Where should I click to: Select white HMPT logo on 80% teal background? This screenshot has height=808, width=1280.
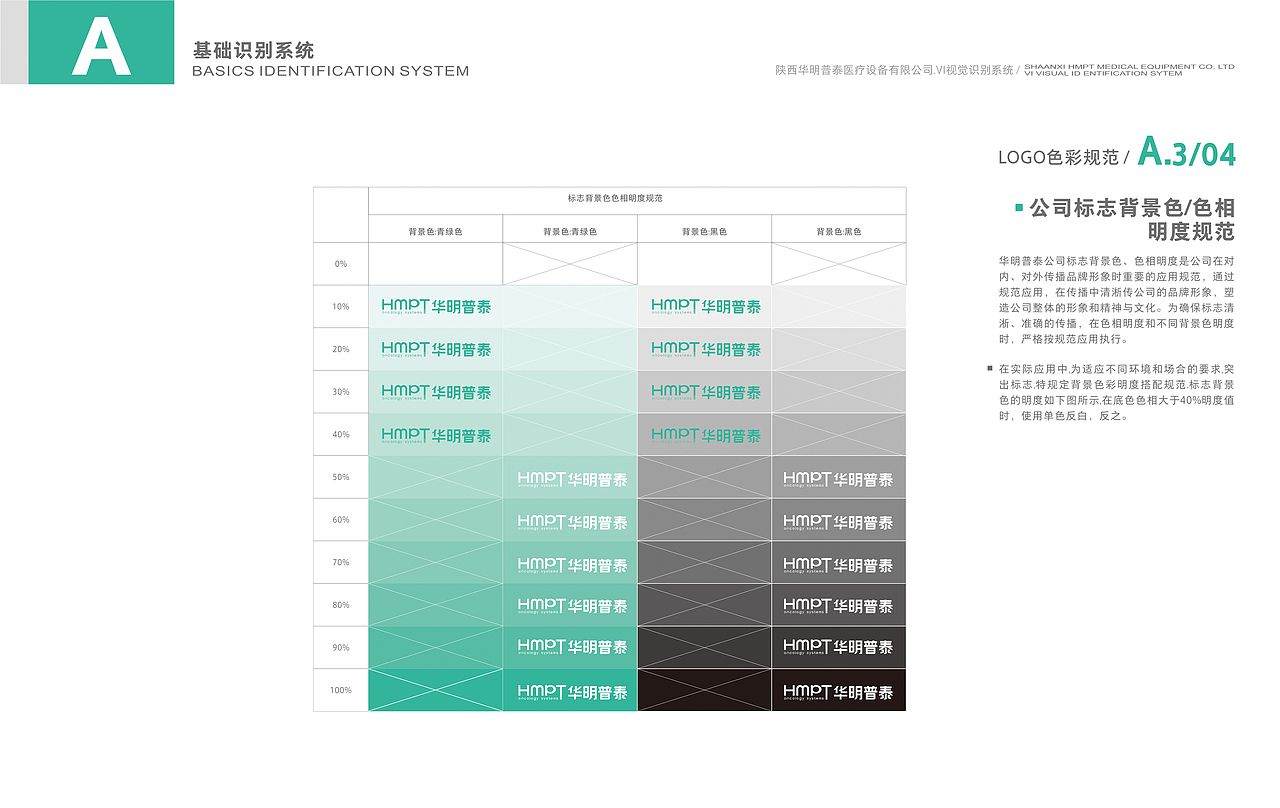573,606
